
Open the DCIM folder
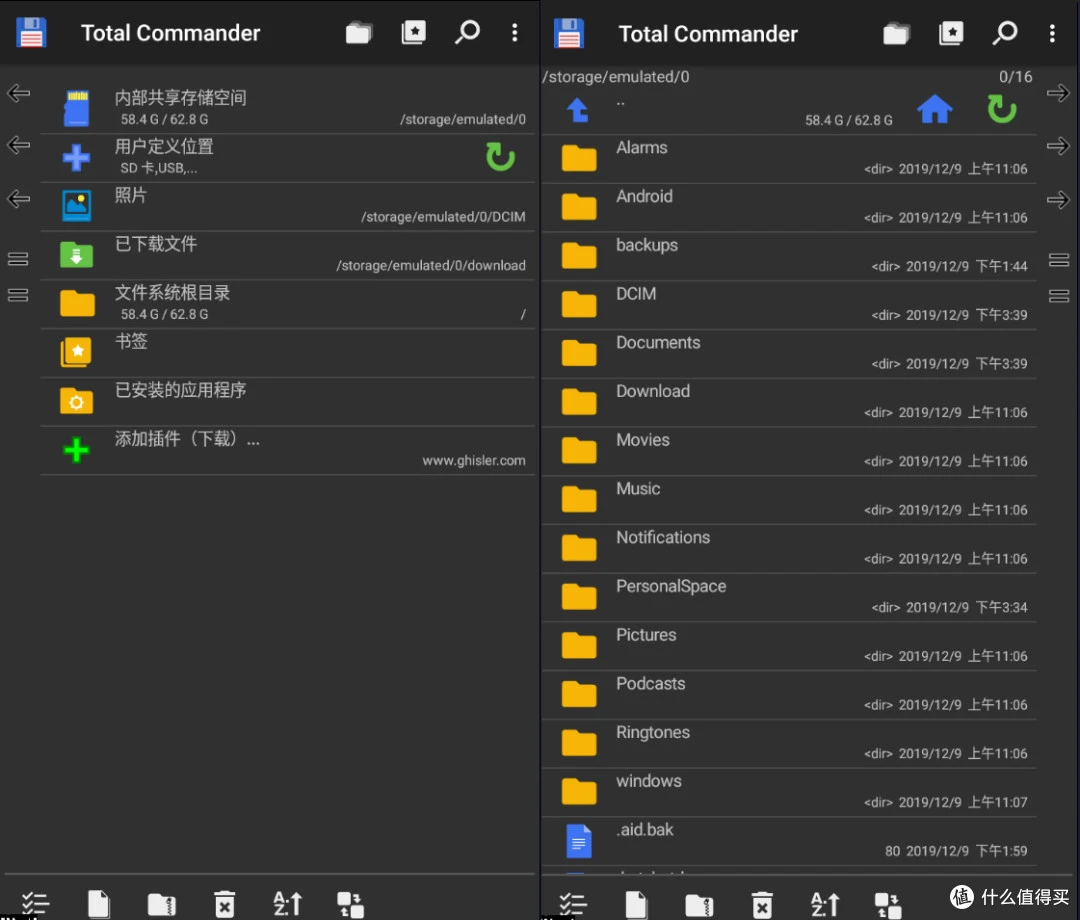(x=789, y=306)
